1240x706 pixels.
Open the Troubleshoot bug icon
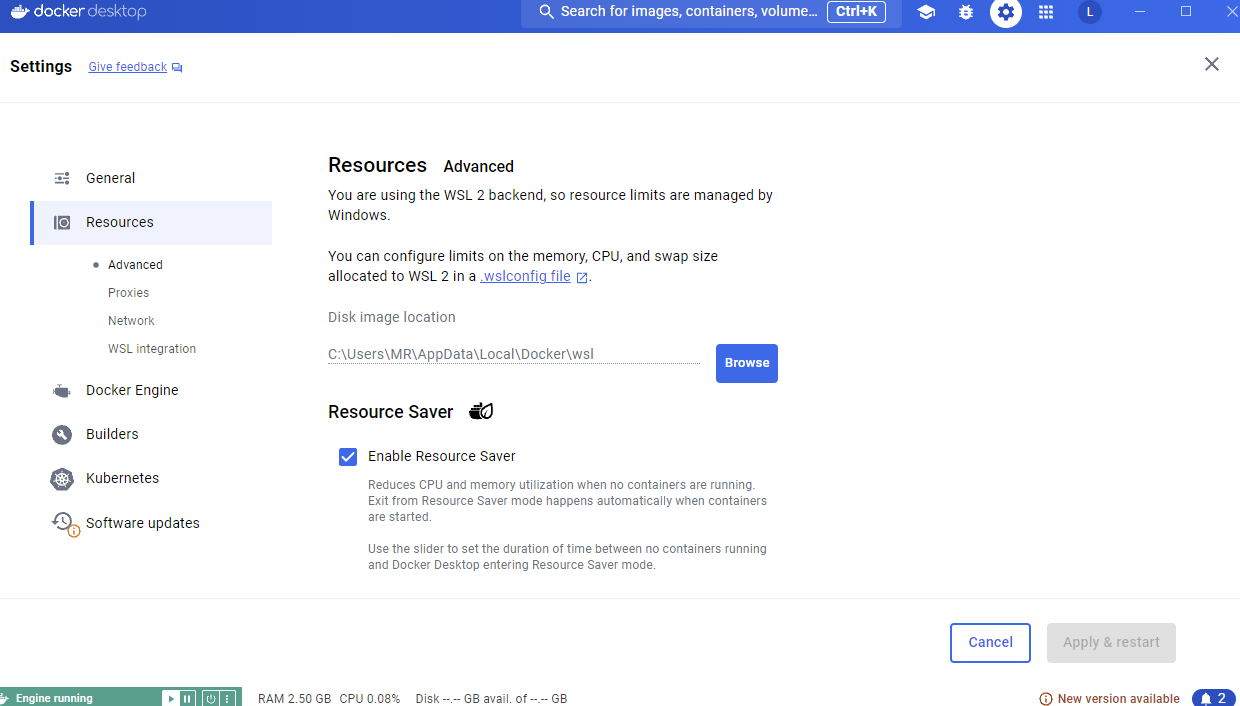click(x=966, y=12)
